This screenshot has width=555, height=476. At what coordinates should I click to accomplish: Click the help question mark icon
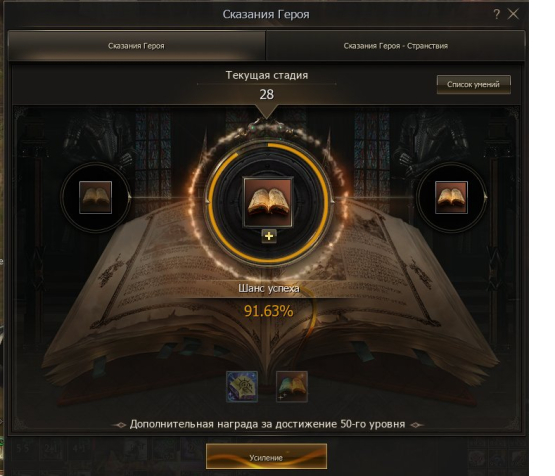tap(496, 14)
